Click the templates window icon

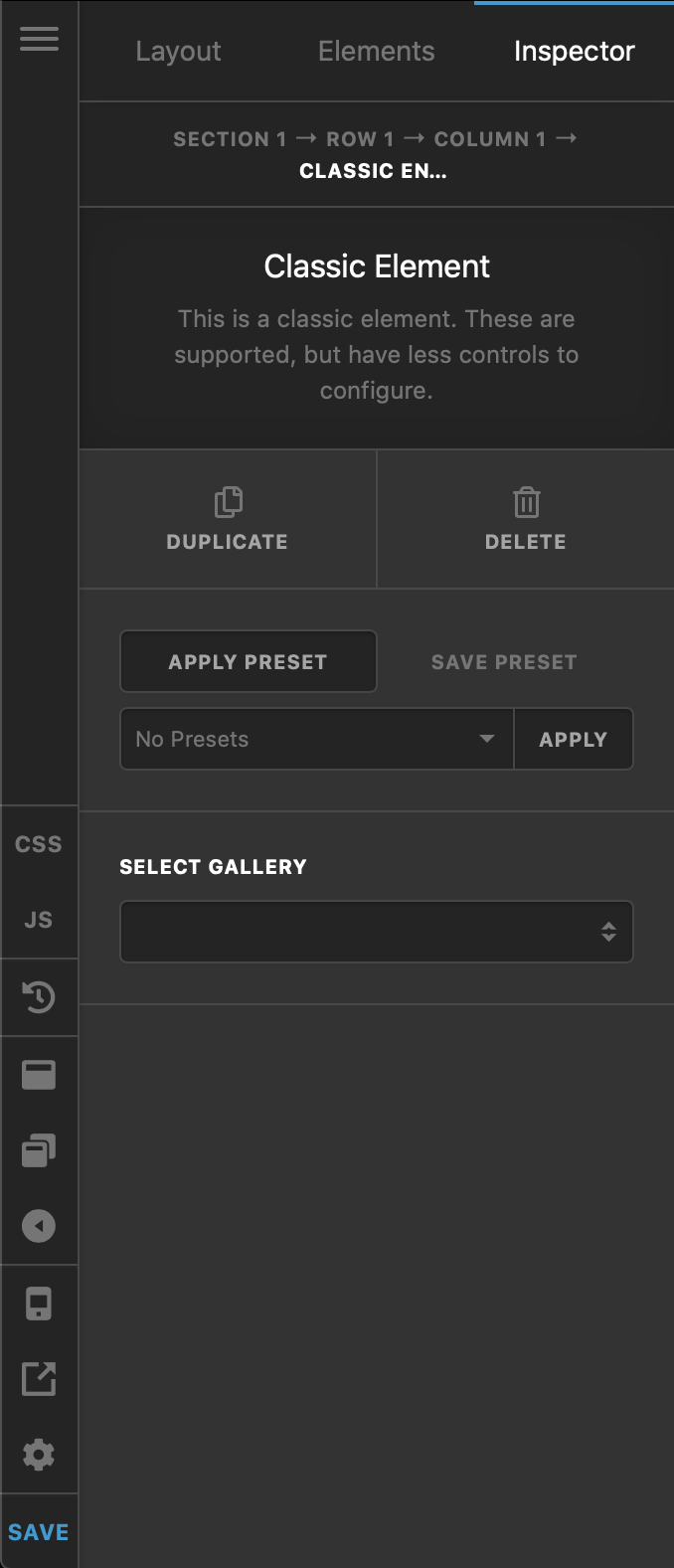(x=39, y=1073)
